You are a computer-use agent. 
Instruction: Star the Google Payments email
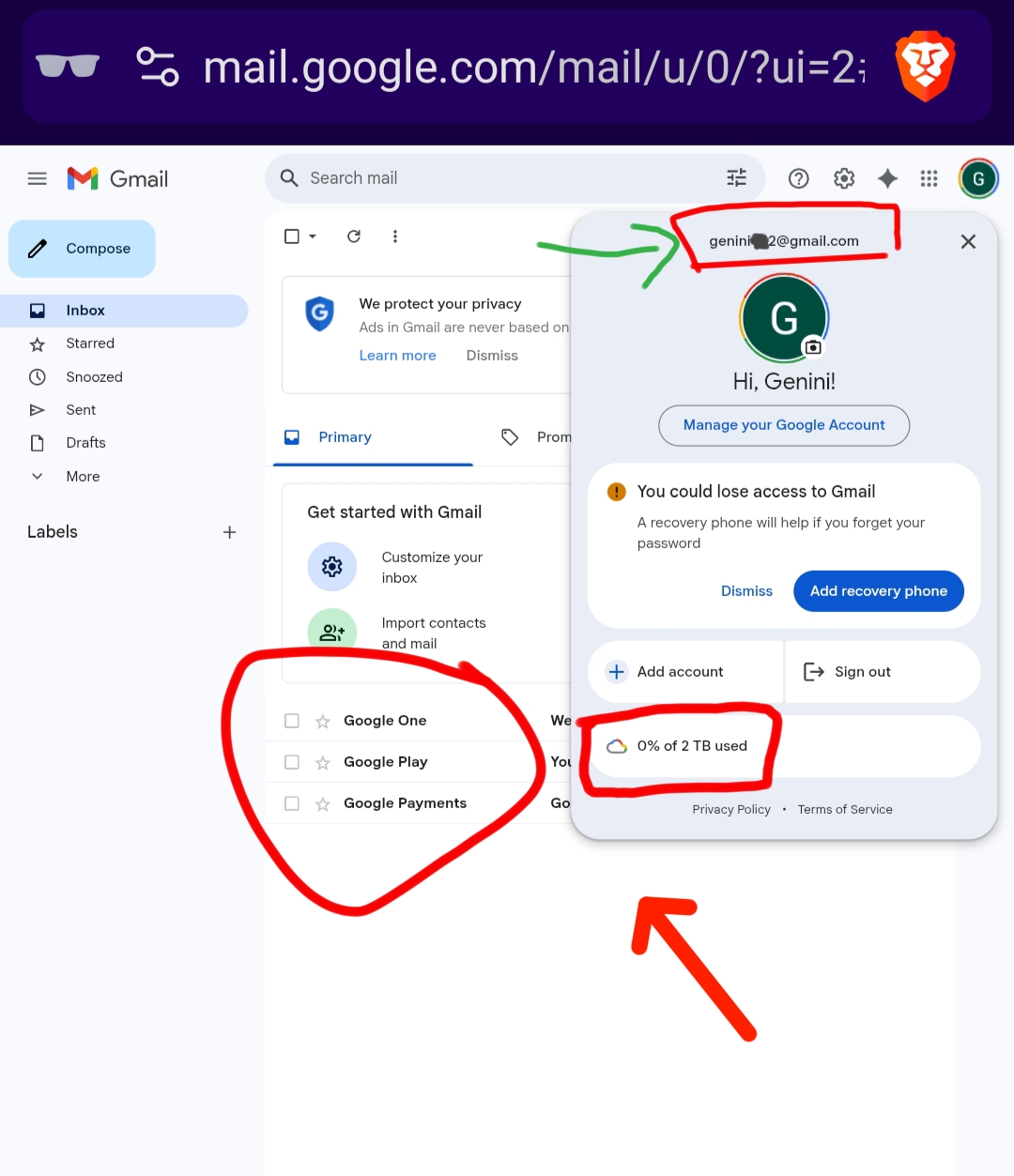click(323, 803)
